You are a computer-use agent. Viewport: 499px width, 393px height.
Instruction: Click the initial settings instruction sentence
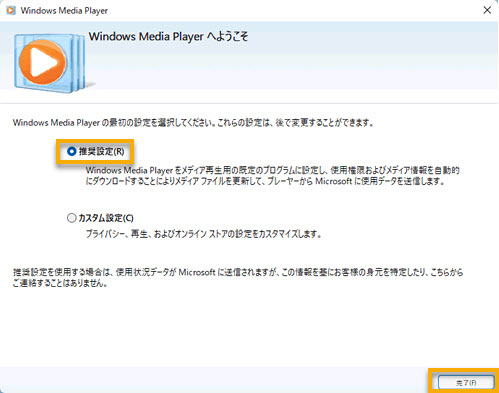(193, 123)
